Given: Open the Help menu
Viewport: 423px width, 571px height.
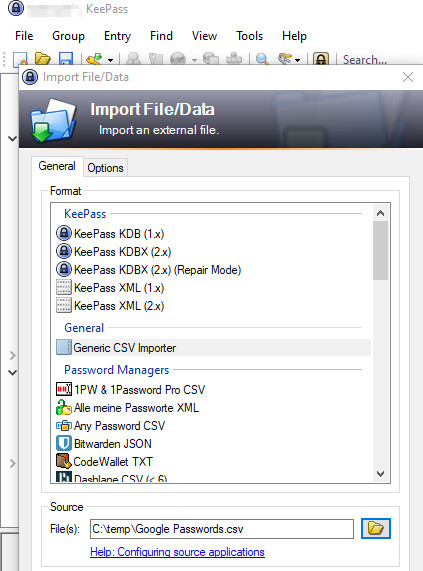Looking at the screenshot, I should click(x=294, y=36).
